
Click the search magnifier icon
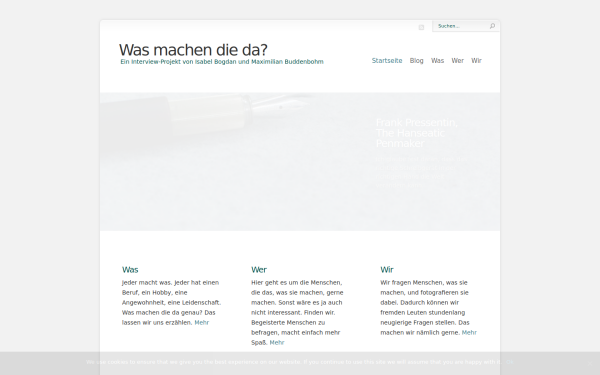tap(492, 26)
